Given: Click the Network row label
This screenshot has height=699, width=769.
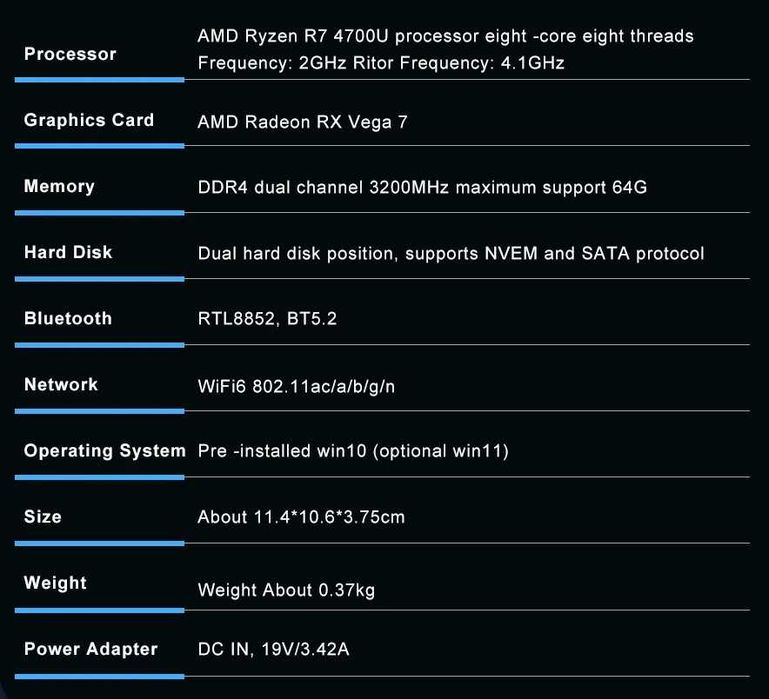Looking at the screenshot, I should point(61,384).
